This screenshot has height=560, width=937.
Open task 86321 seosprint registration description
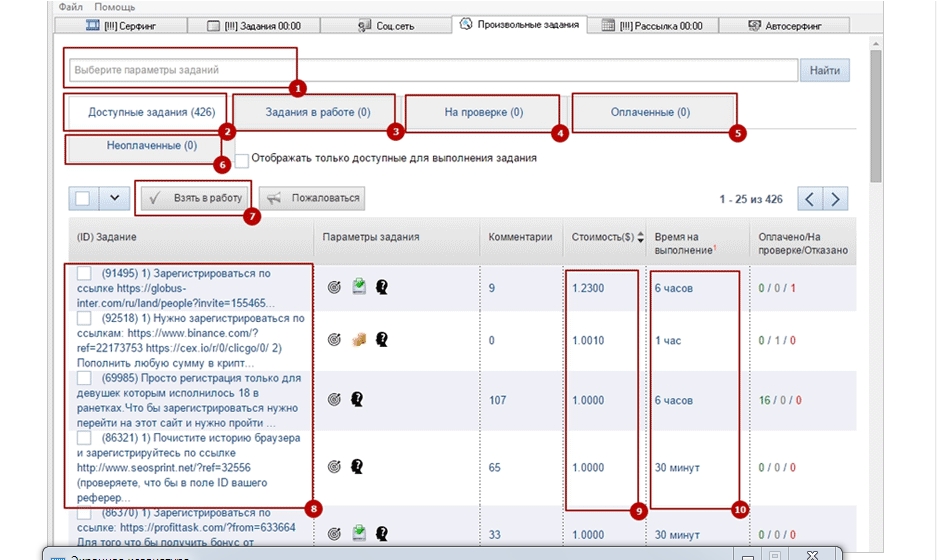pos(189,467)
